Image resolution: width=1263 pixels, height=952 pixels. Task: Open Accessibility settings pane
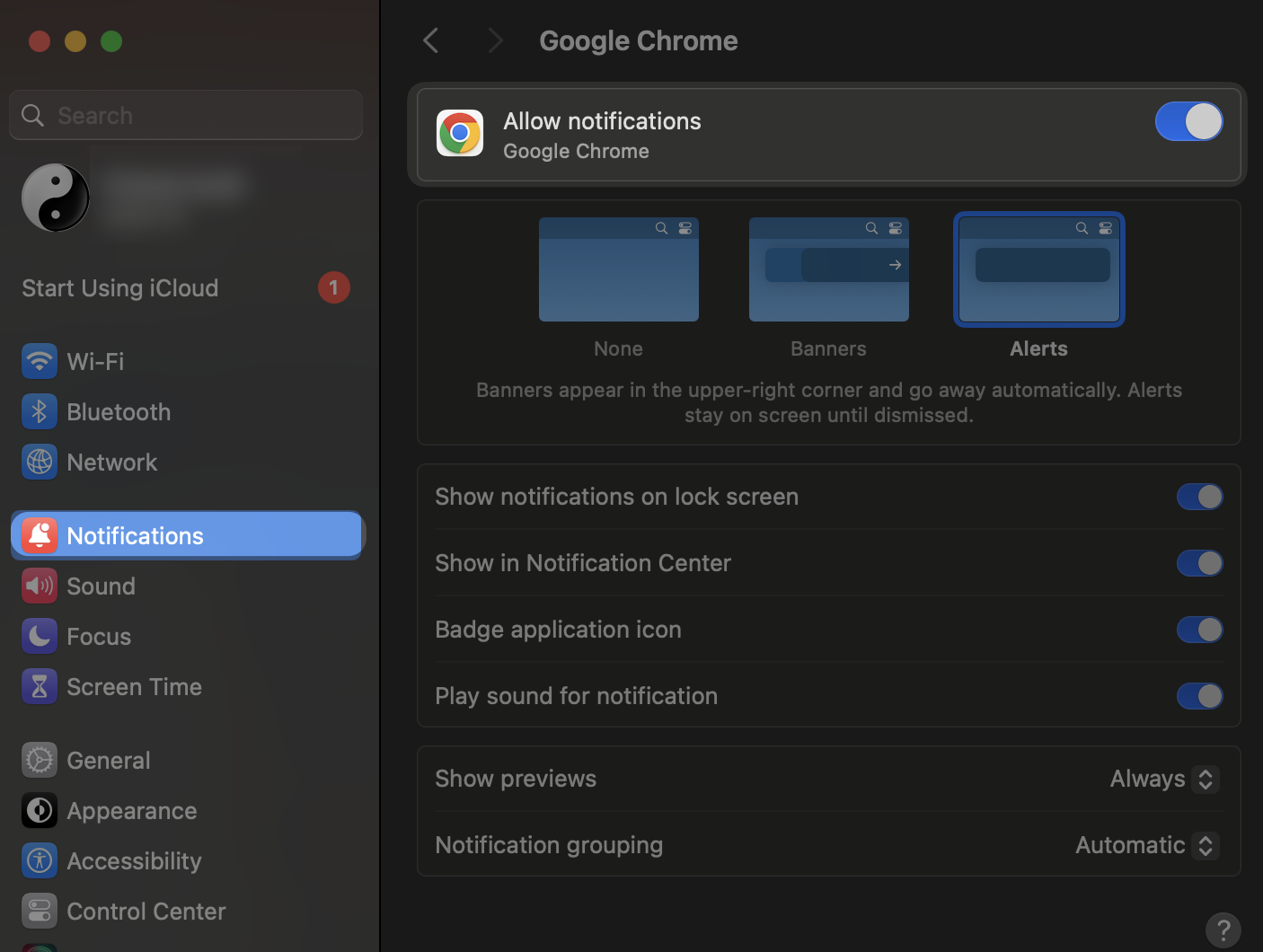(187, 861)
